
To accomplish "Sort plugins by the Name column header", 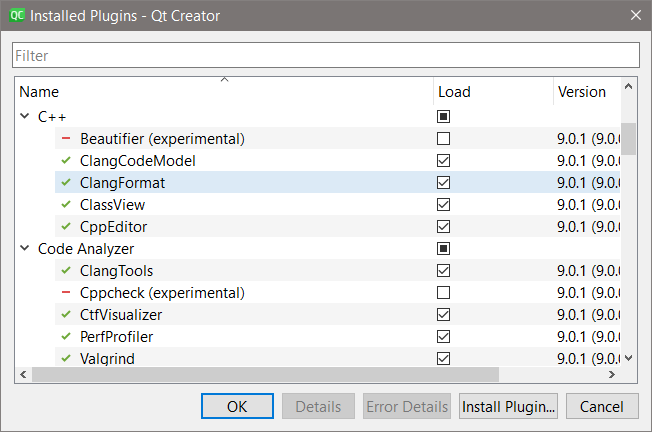I will [225, 91].
